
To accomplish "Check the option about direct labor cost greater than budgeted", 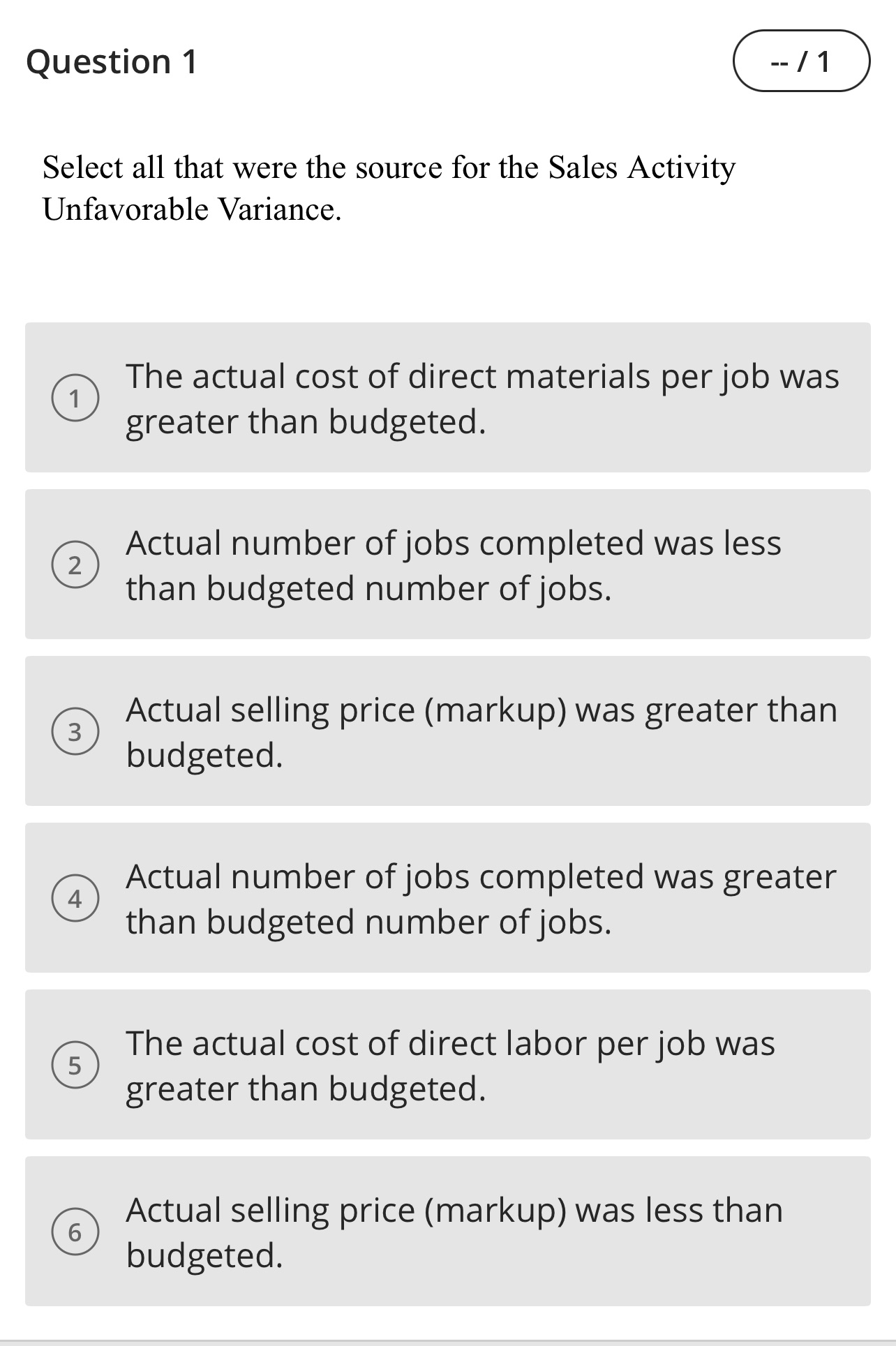I will tap(447, 1066).
